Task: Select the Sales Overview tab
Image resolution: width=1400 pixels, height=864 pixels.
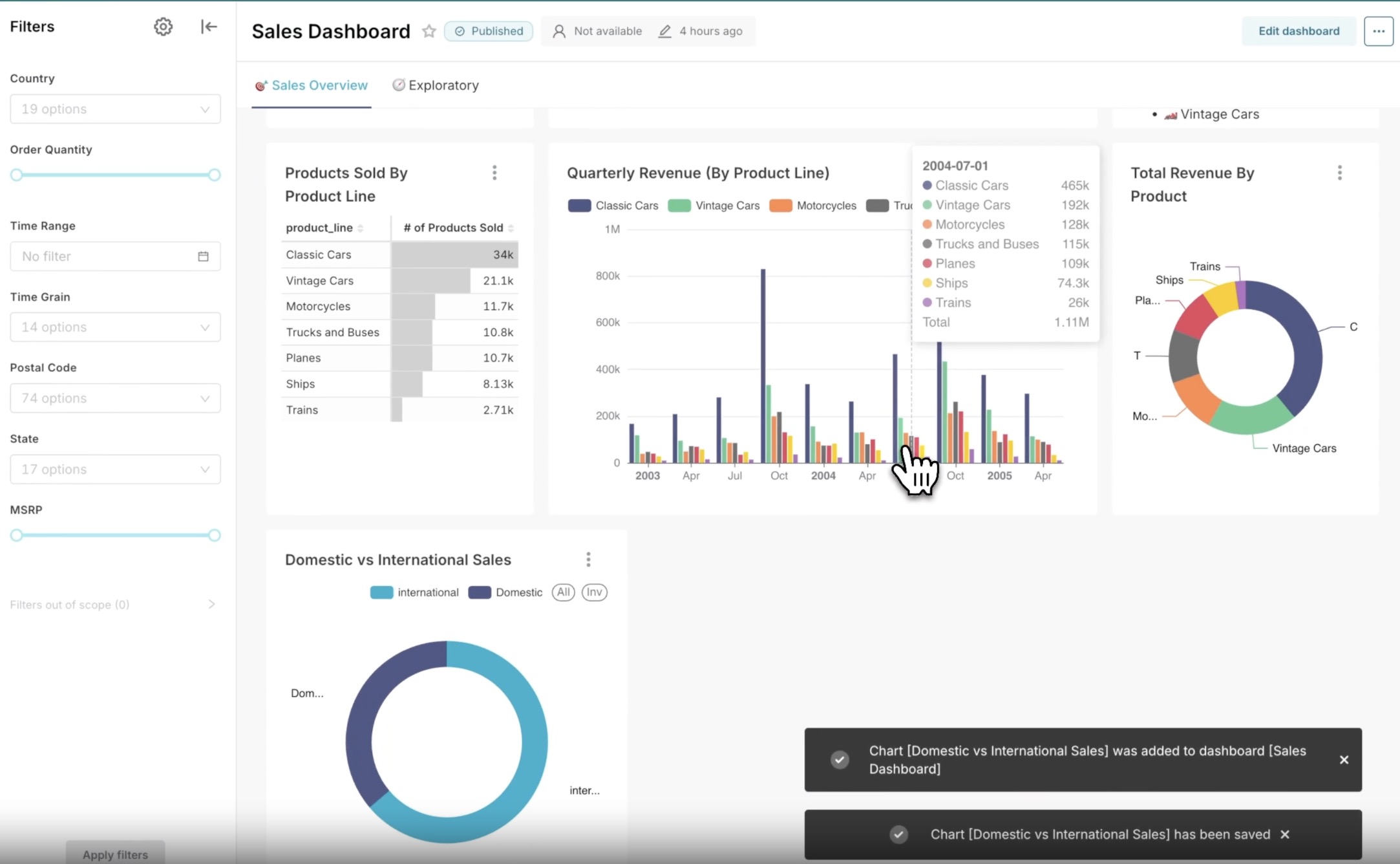Action: click(312, 85)
